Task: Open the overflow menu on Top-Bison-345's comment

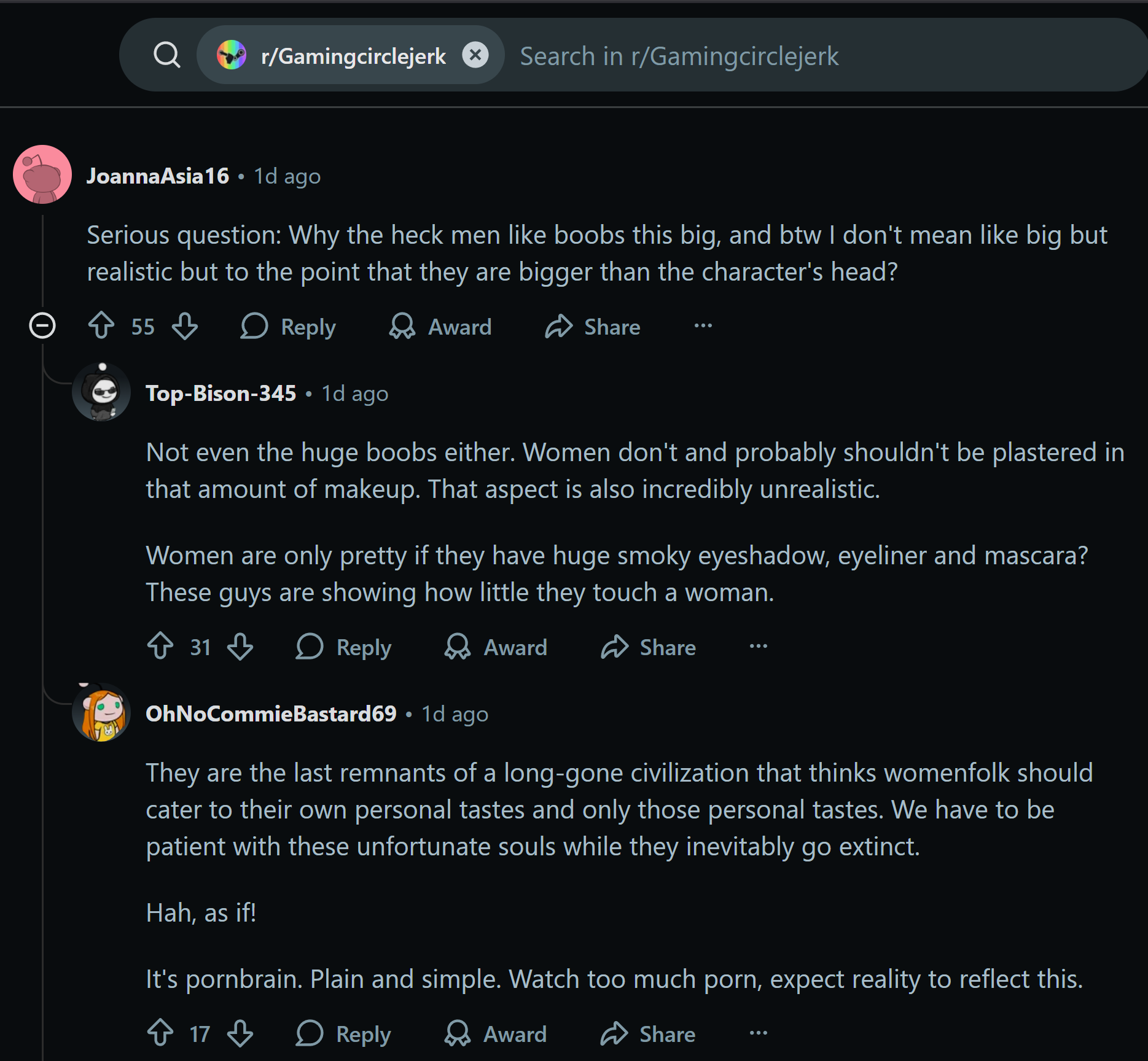Action: click(x=758, y=646)
